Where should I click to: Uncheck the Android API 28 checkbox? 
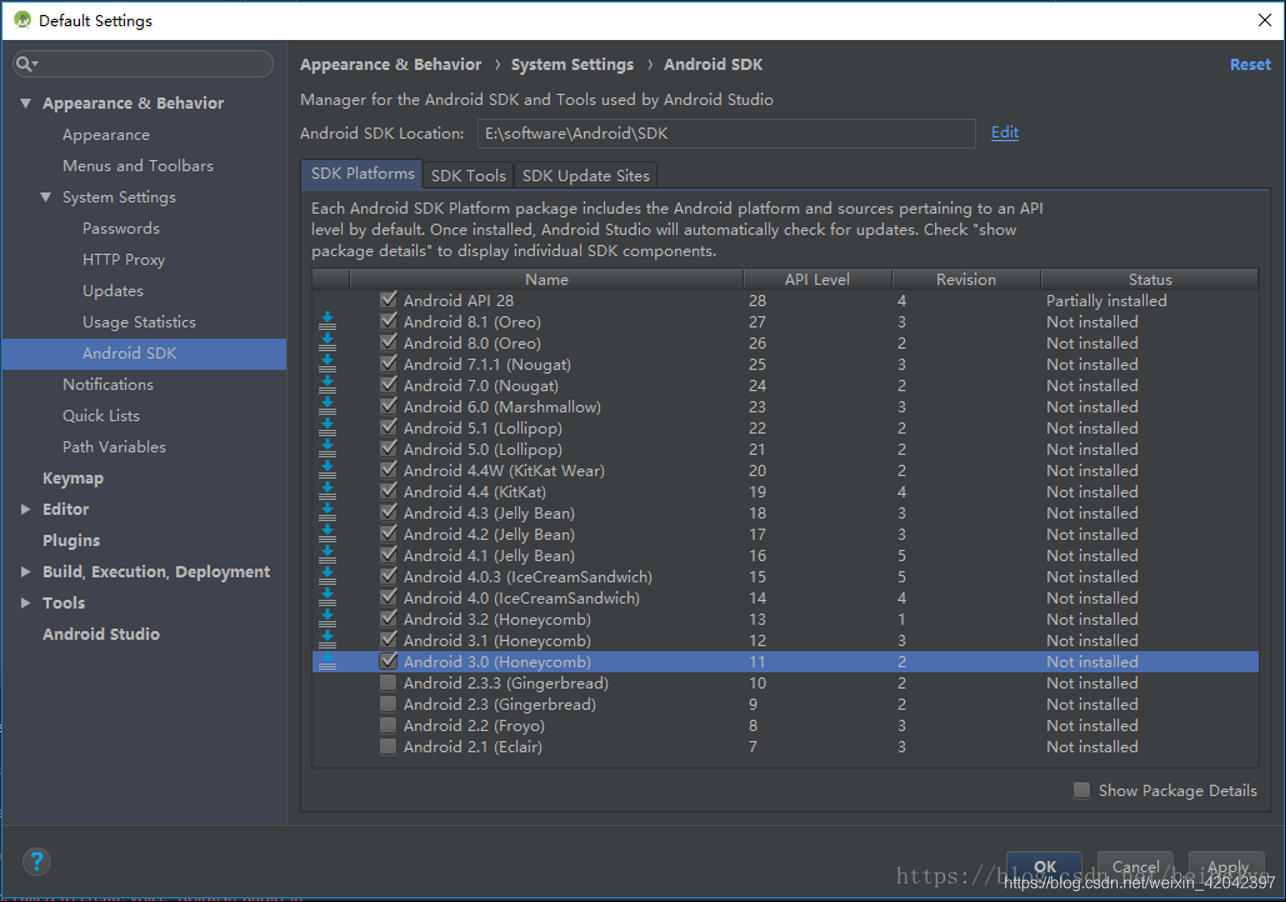pyautogui.click(x=388, y=299)
